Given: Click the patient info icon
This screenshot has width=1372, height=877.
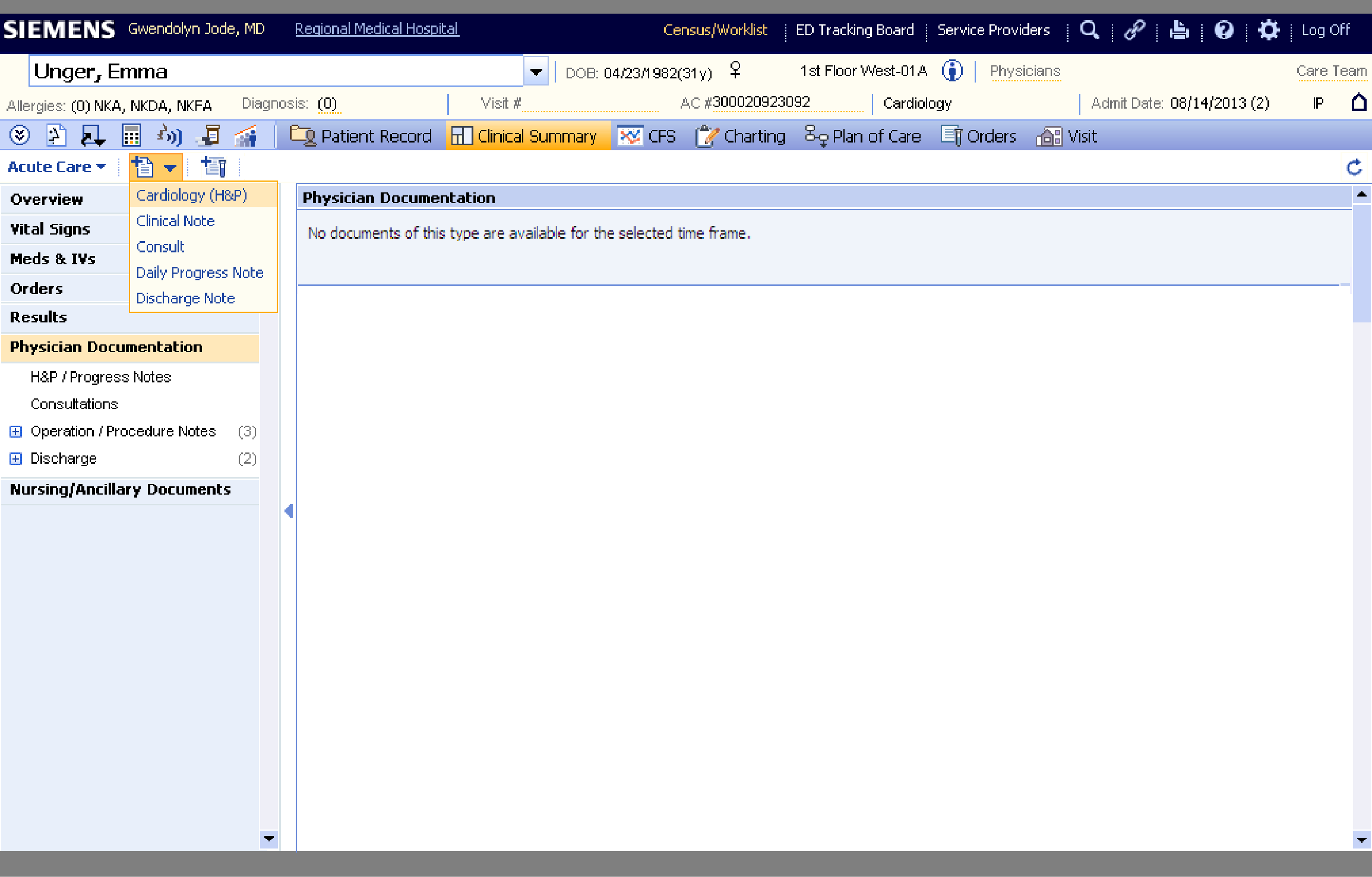Looking at the screenshot, I should pos(952,71).
